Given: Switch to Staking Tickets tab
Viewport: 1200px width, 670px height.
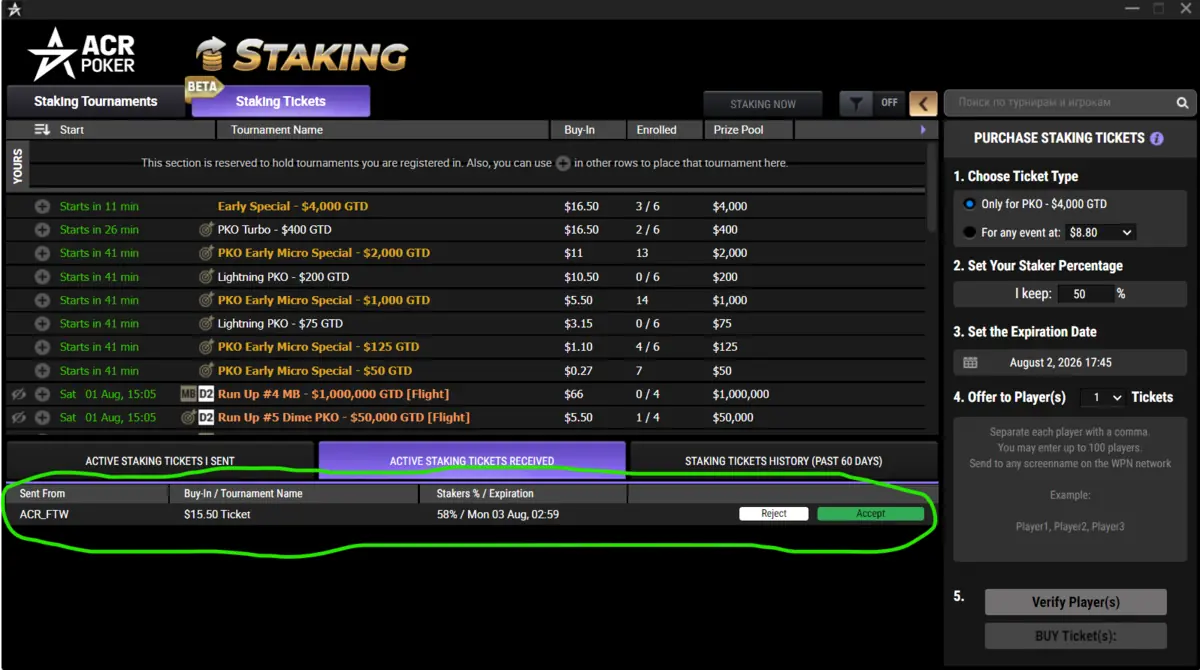Looking at the screenshot, I should click(x=280, y=101).
